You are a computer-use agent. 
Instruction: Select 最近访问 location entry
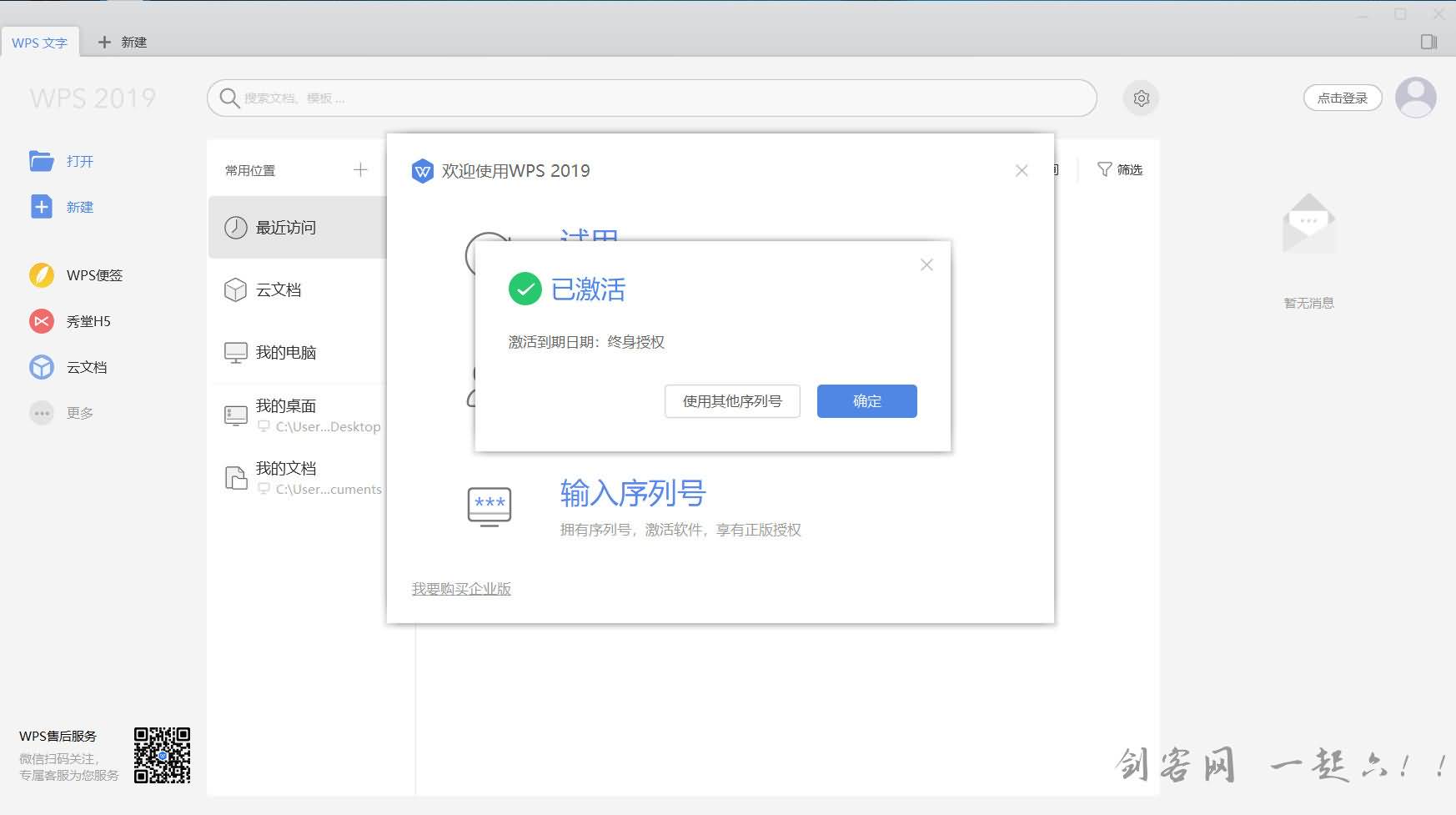click(x=298, y=228)
